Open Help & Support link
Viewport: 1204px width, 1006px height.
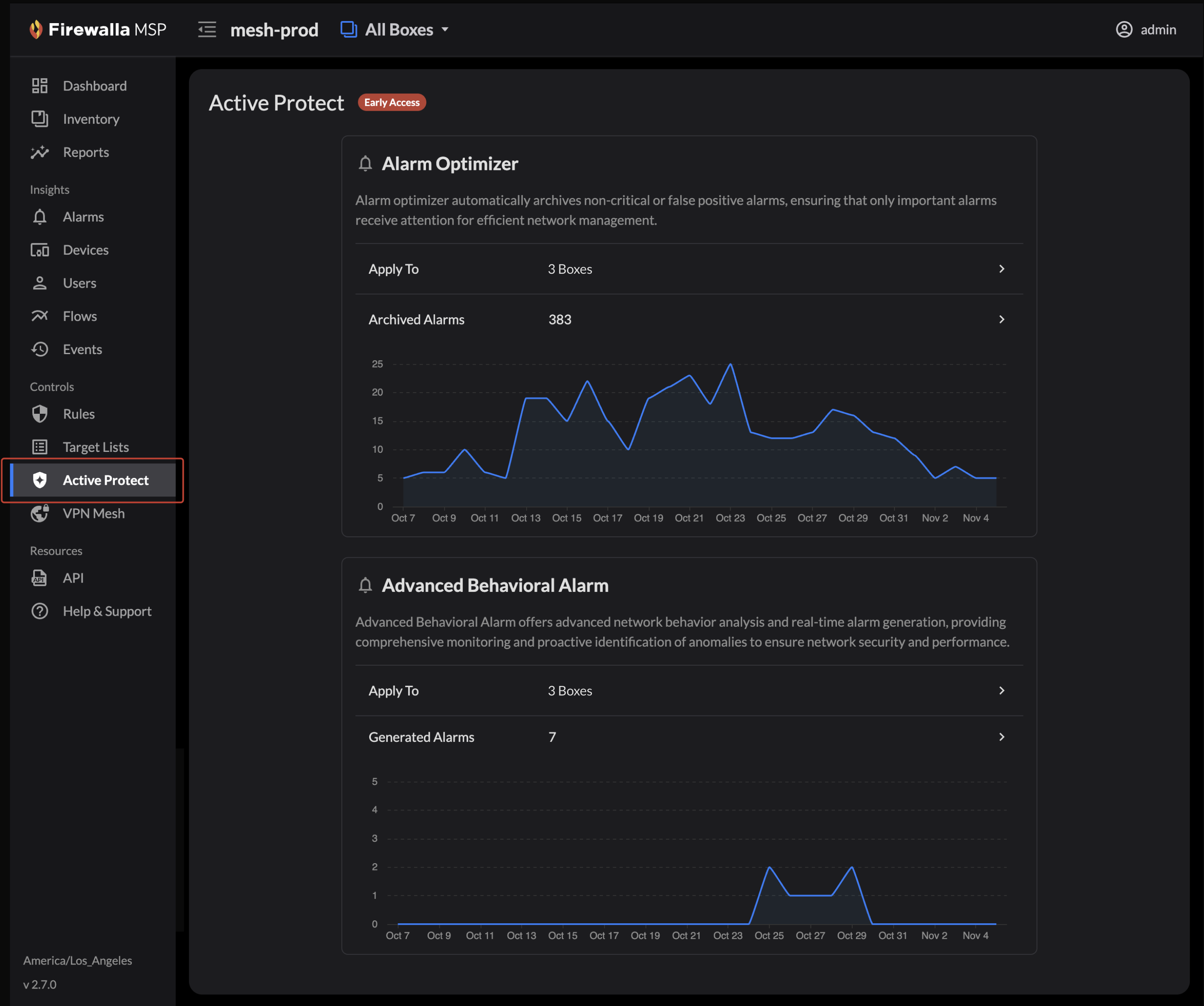pyautogui.click(x=107, y=611)
